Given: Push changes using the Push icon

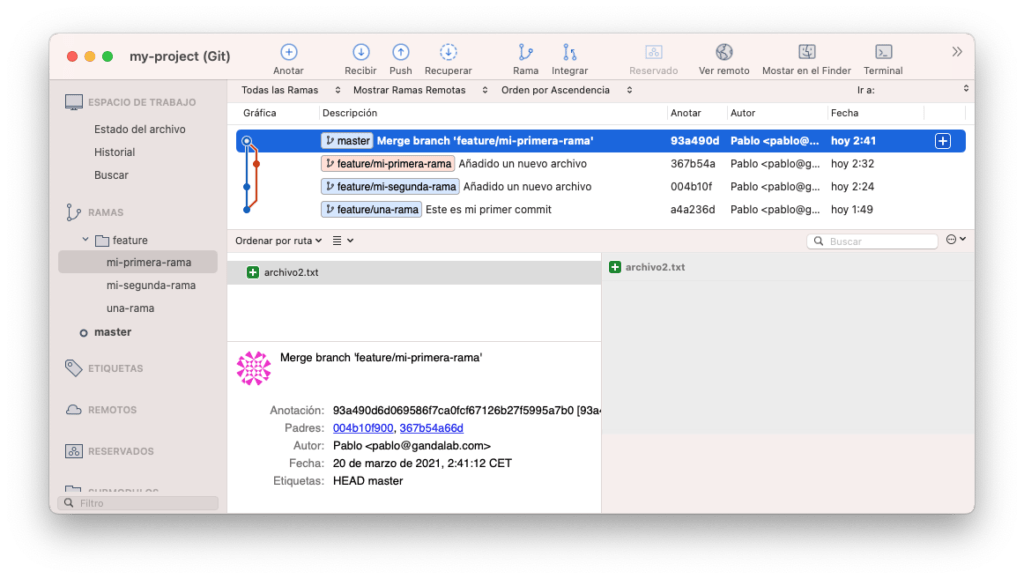Looking at the screenshot, I should [x=400, y=52].
